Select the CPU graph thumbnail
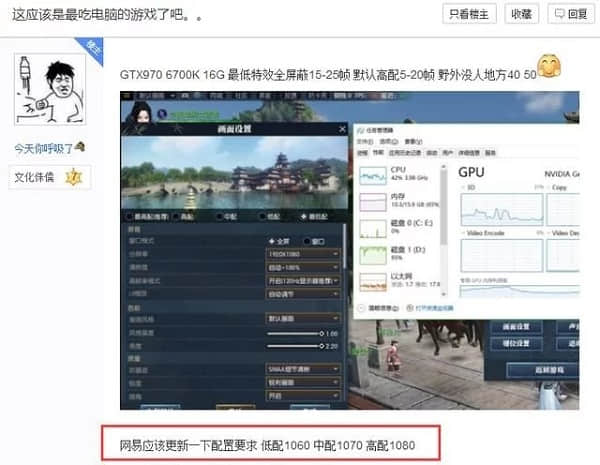Screen dimensions: 600x465 373,176
